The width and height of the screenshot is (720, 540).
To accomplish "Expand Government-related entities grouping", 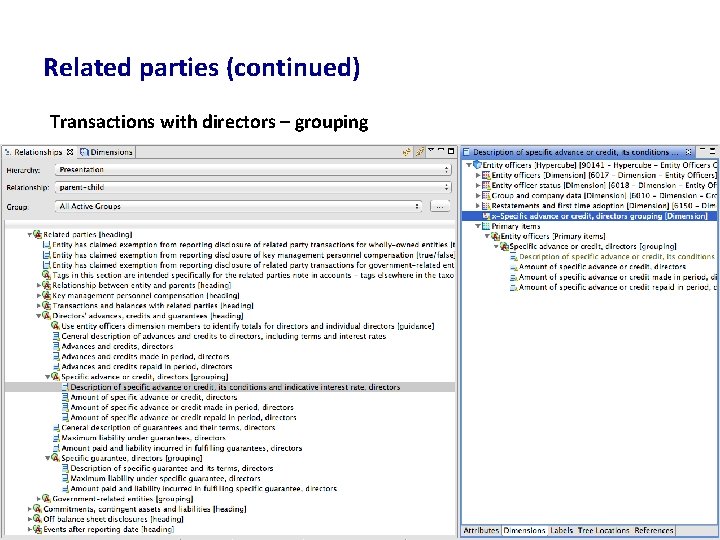I will tap(39, 499).
